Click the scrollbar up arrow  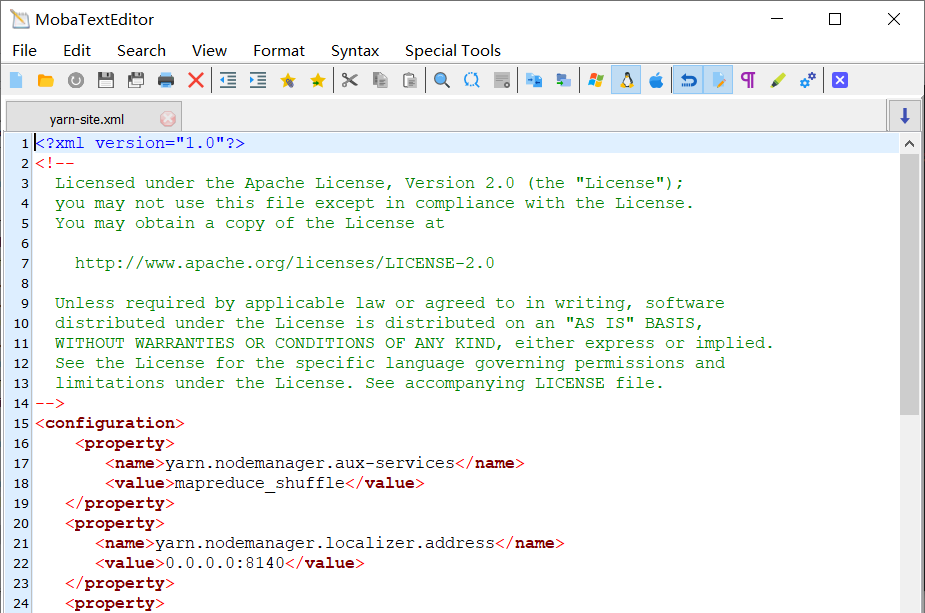909,143
